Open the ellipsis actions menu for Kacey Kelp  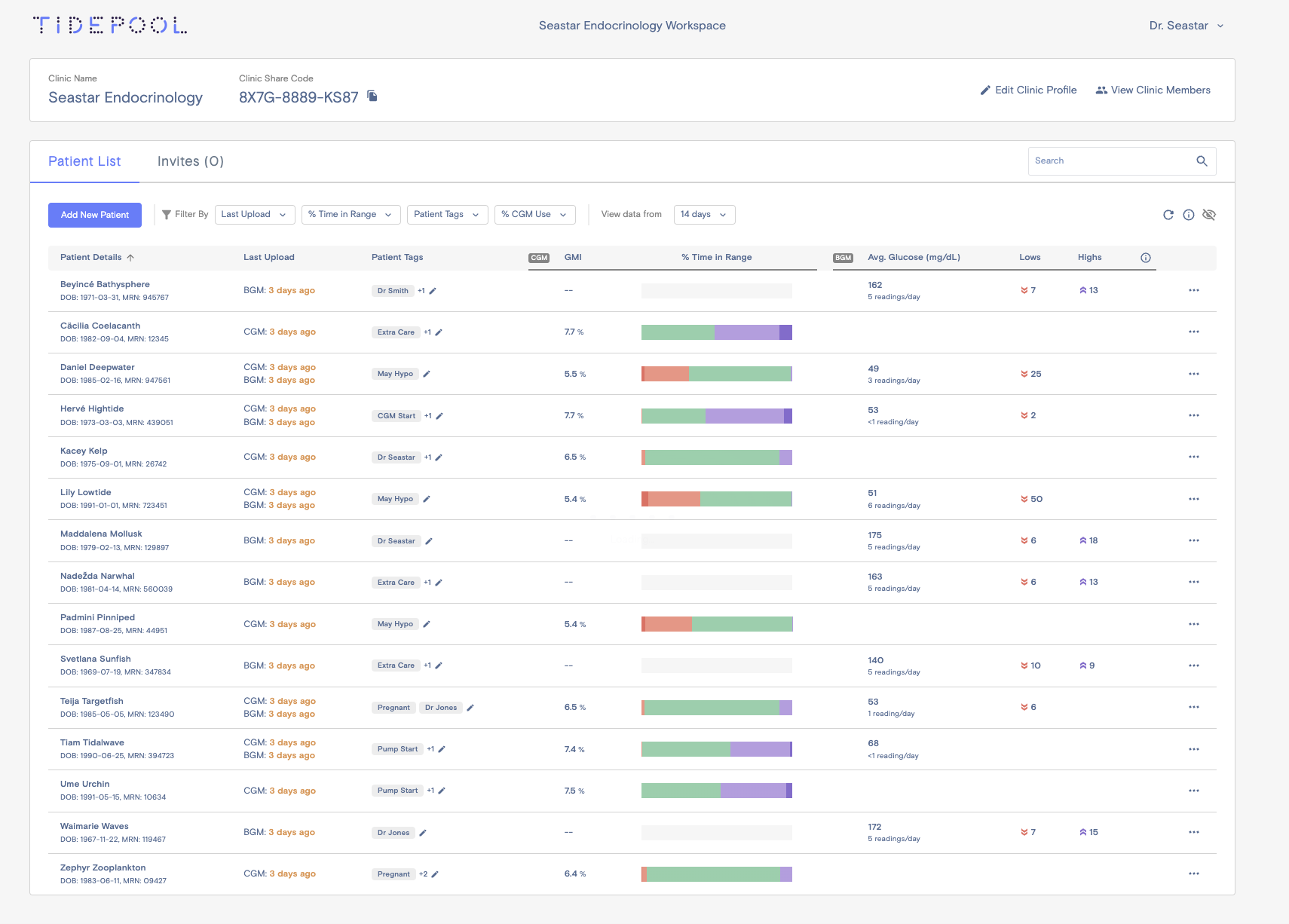point(1193,457)
